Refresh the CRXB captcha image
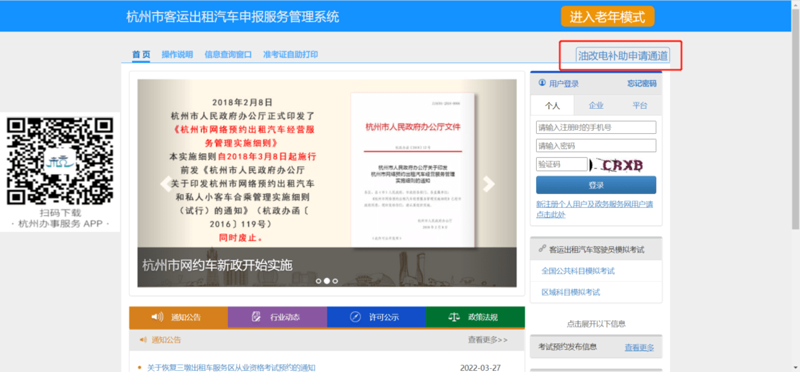The width and height of the screenshot is (800, 372). (617, 165)
